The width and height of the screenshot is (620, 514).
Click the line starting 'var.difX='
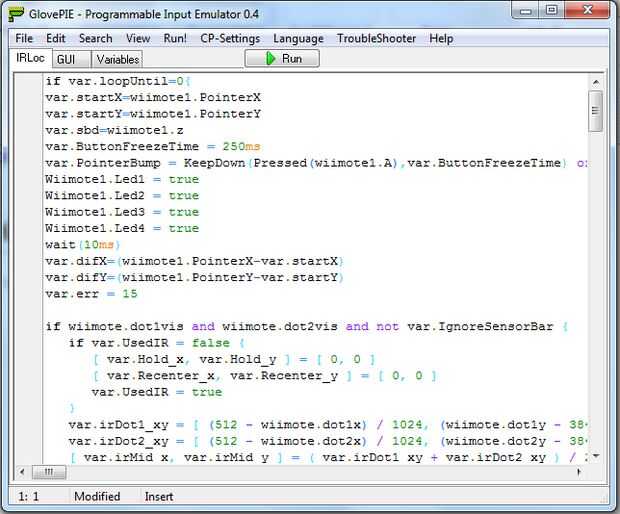pyautogui.click(x=195, y=261)
